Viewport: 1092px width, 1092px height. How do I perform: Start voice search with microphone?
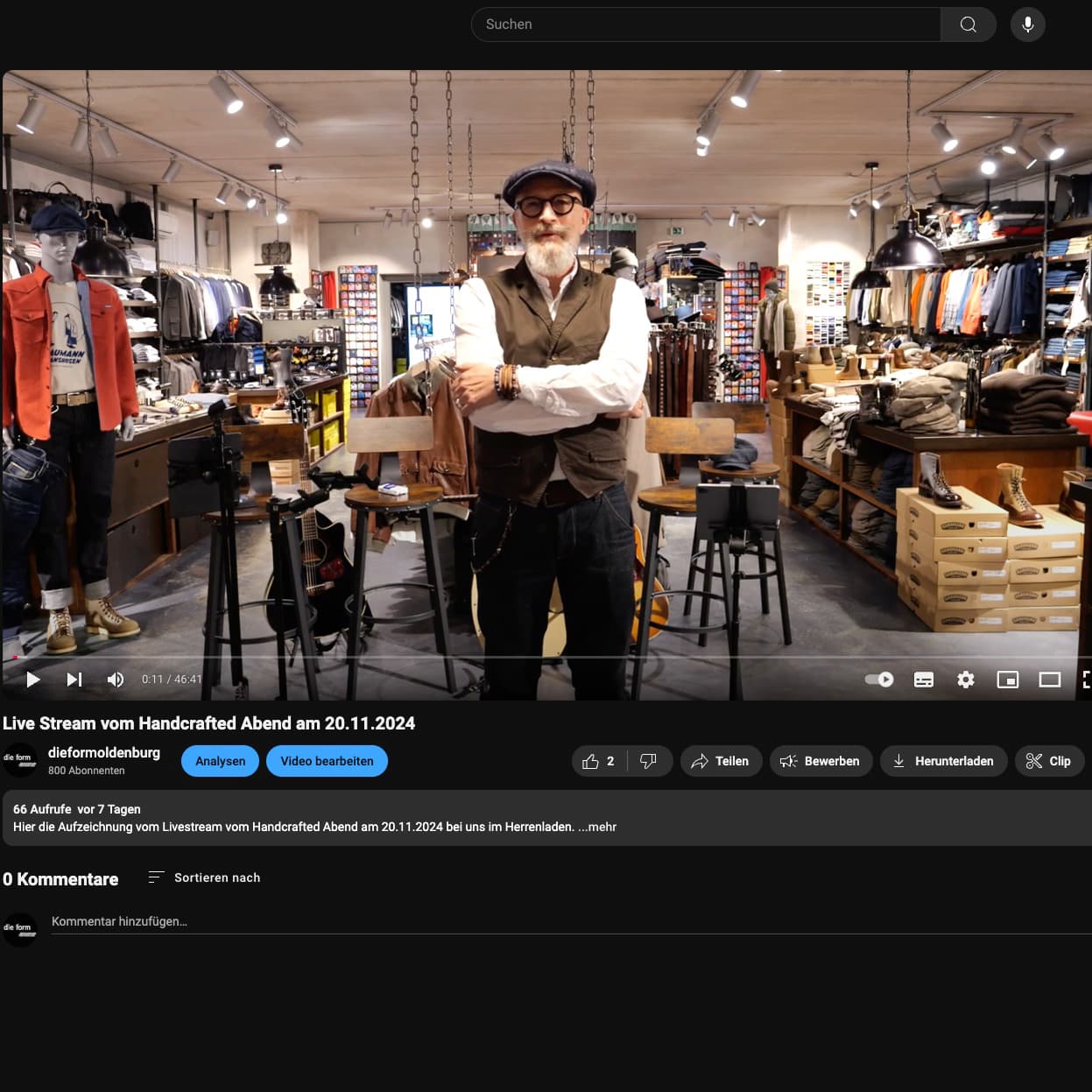coord(1027,25)
